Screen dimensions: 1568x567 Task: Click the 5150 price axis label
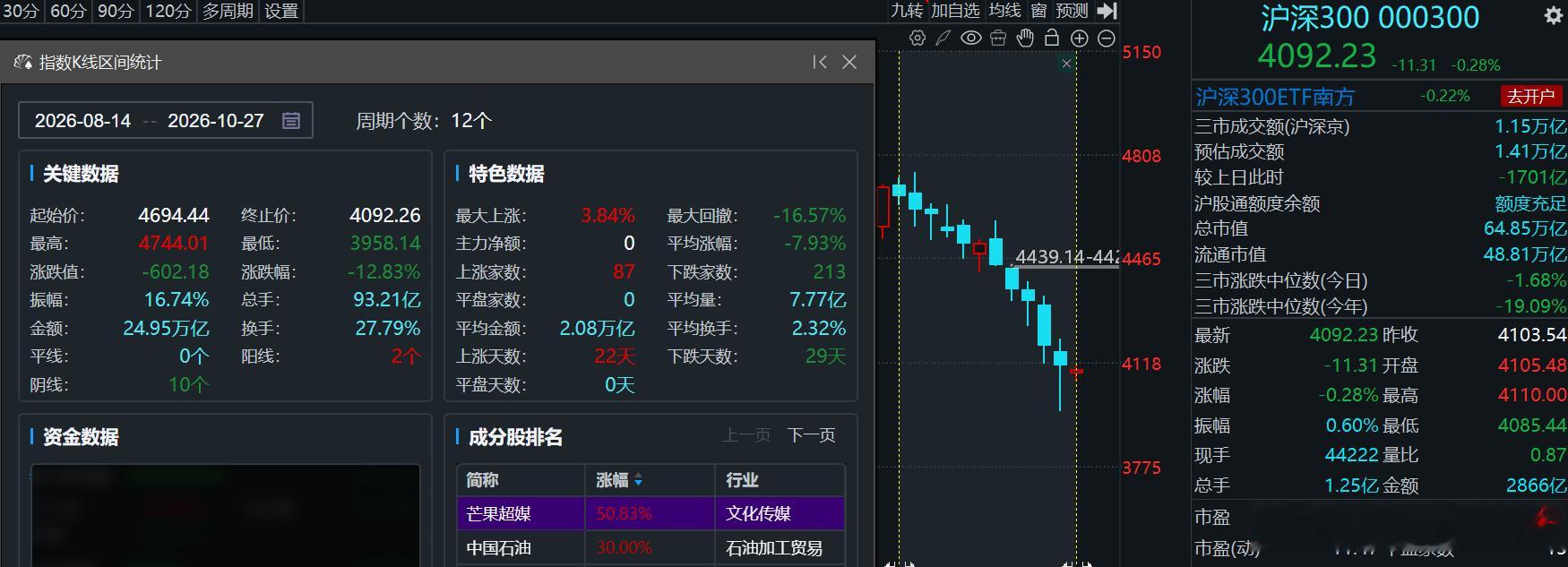1142,52
